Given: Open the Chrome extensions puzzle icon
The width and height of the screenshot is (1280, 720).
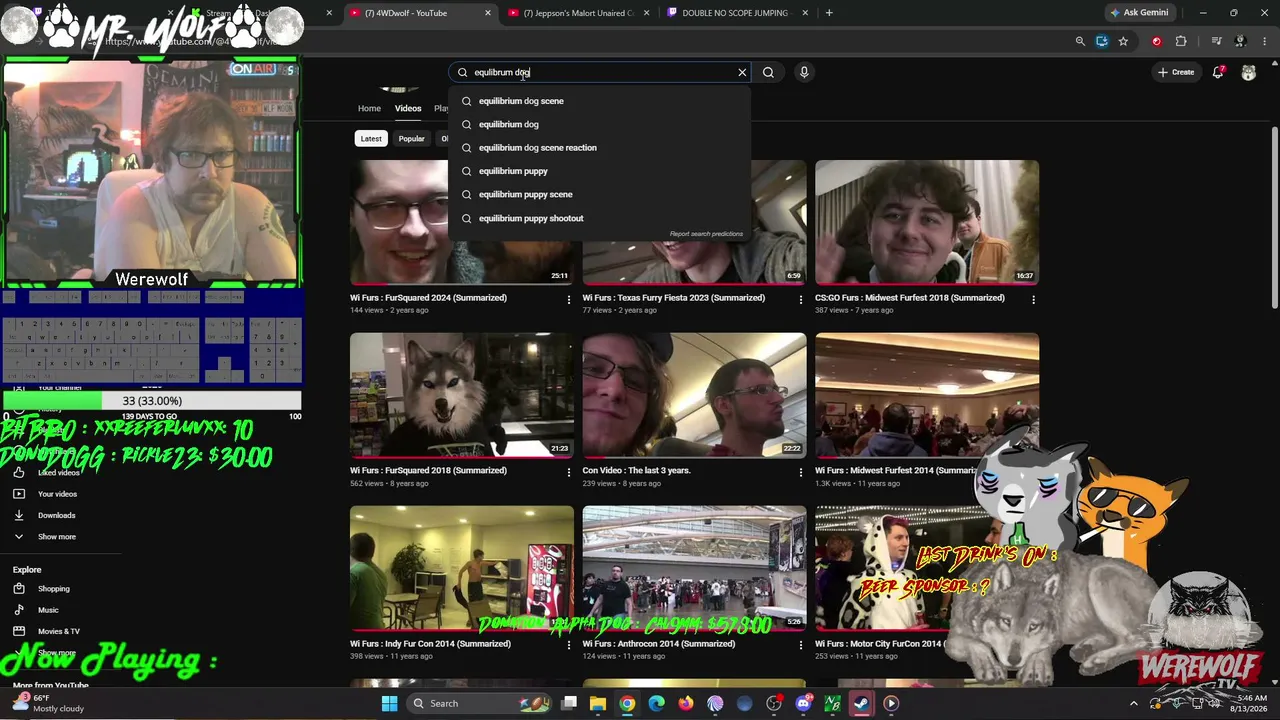Looking at the screenshot, I should coord(1181,41).
